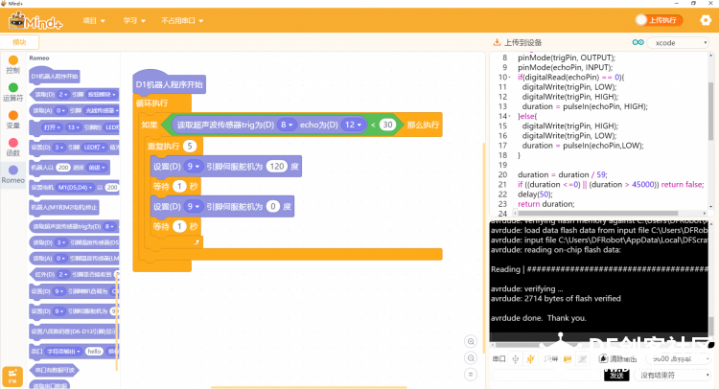Click the Arduino infinity logo icon
719x389 pixels.
click(638, 42)
